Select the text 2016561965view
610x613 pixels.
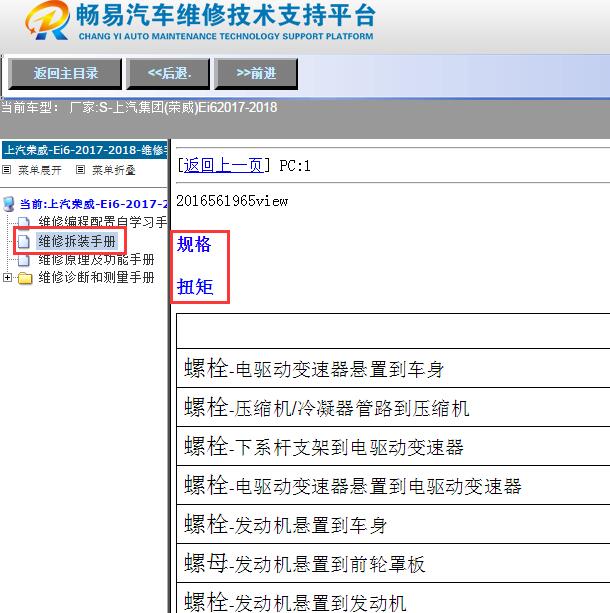[232, 201]
